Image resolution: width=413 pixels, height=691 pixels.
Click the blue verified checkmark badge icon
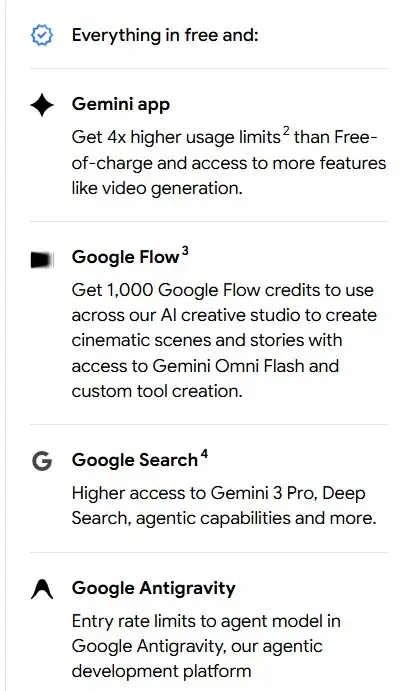(42, 35)
